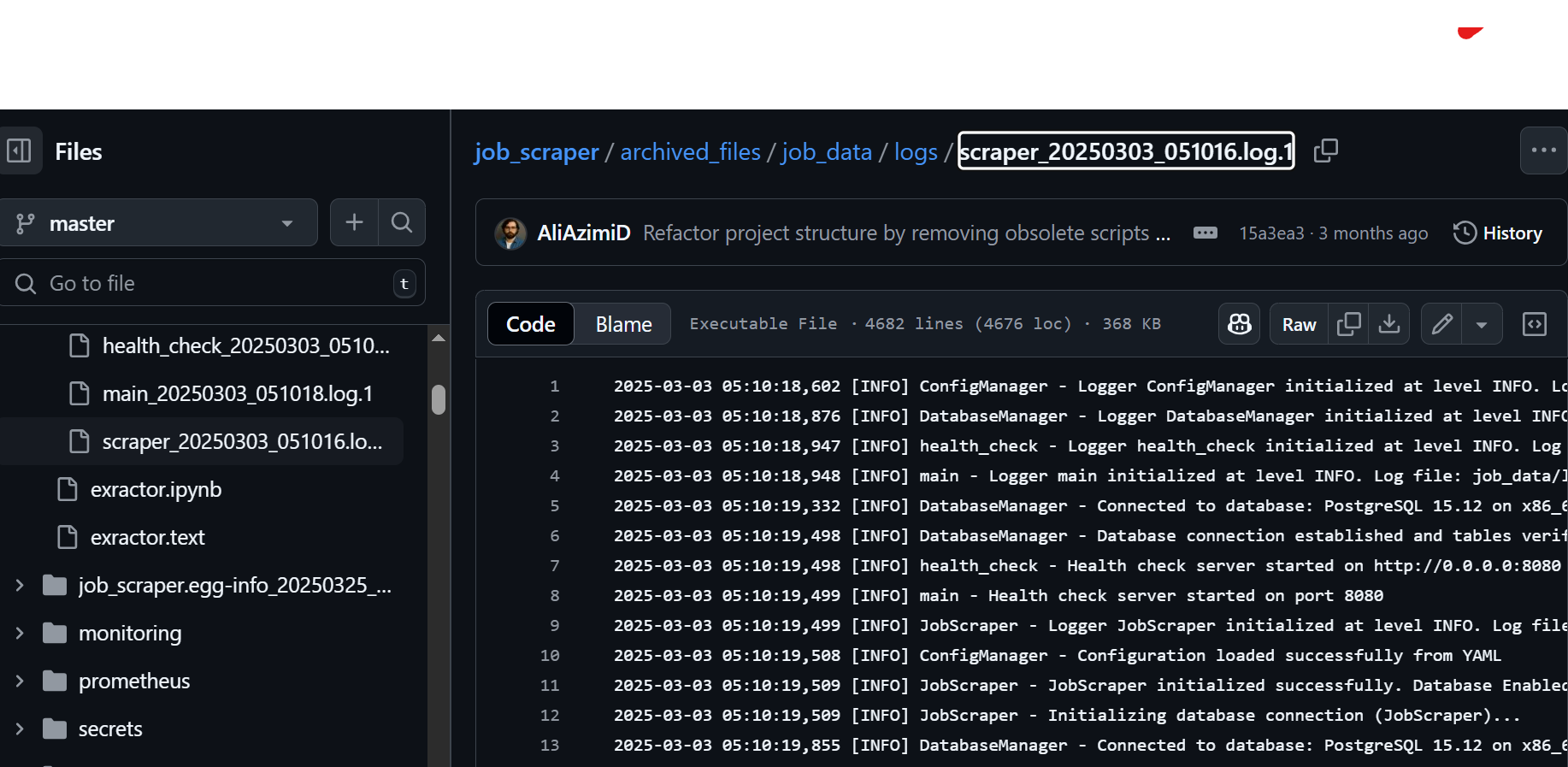Open the master branch dropdown
Screen dimensions: 1568x767
157,223
